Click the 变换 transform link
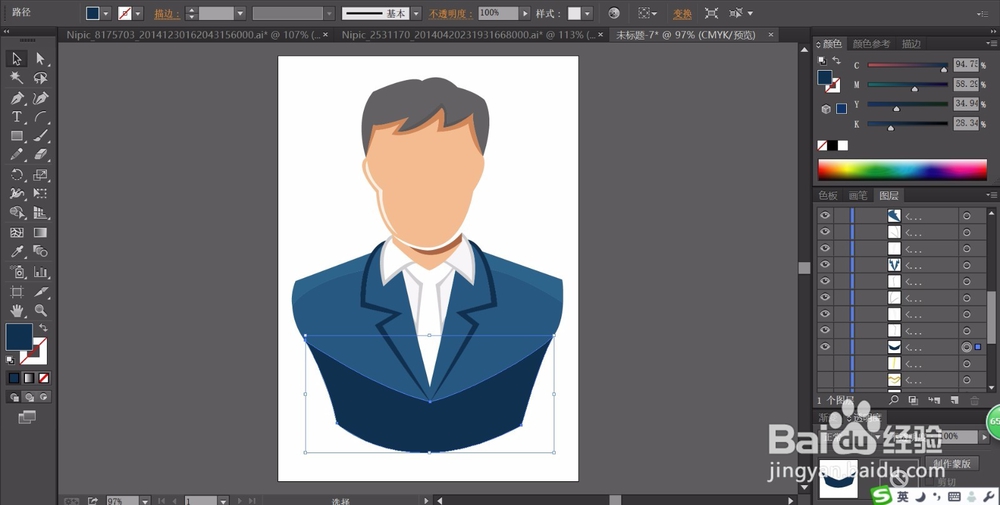Image resolution: width=1000 pixels, height=505 pixels. pos(682,14)
